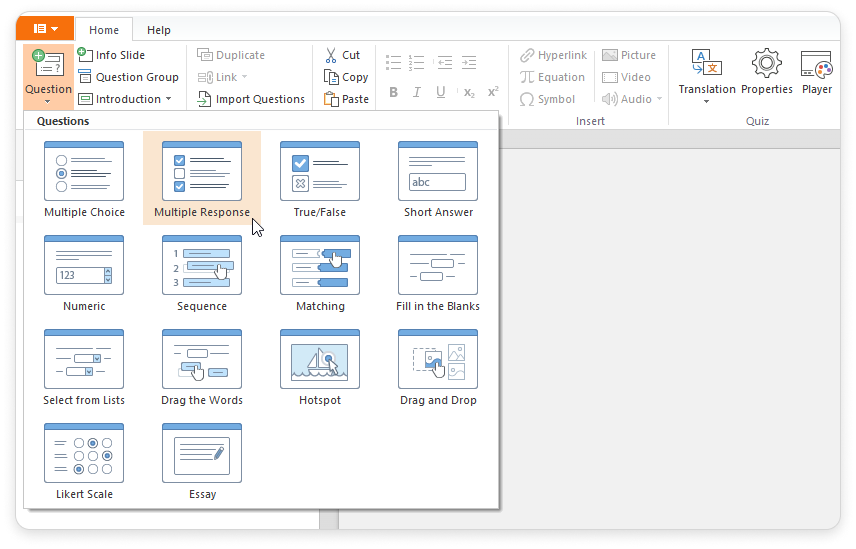This screenshot has width=856, height=549.
Task: Choose the Hotspot question type
Action: click(319, 367)
